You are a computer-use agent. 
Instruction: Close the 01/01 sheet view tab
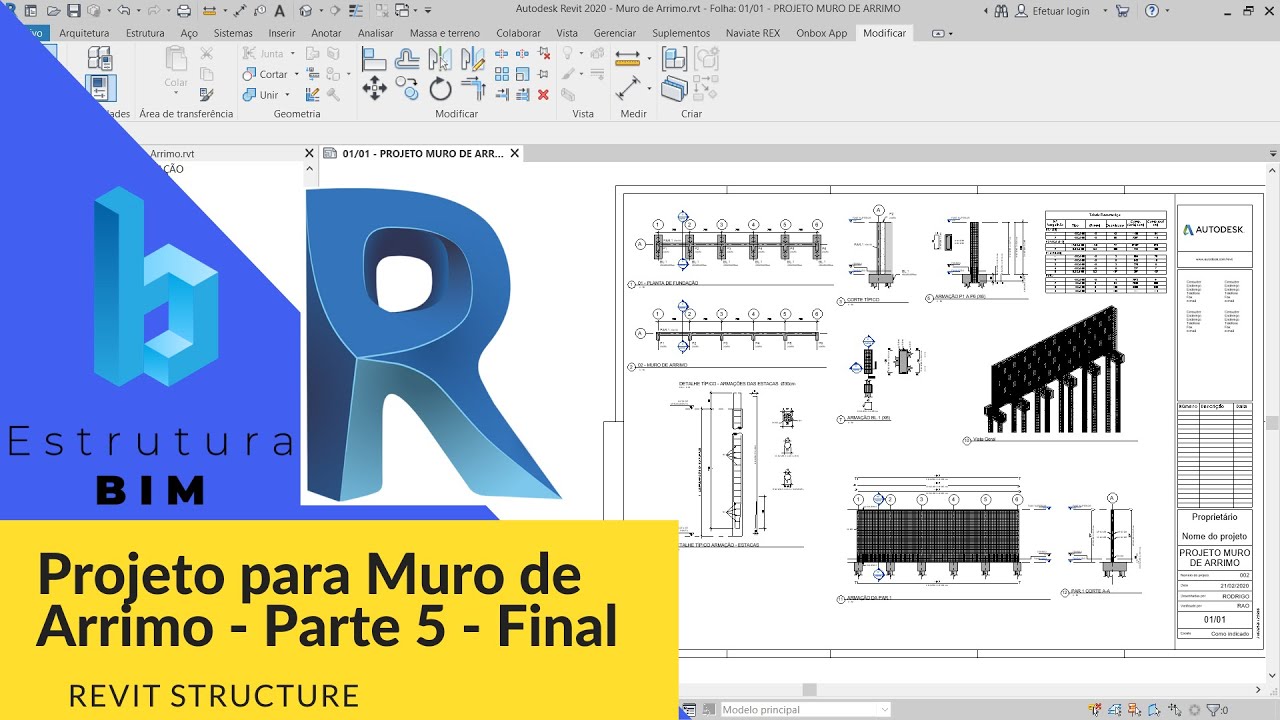pyautogui.click(x=515, y=154)
